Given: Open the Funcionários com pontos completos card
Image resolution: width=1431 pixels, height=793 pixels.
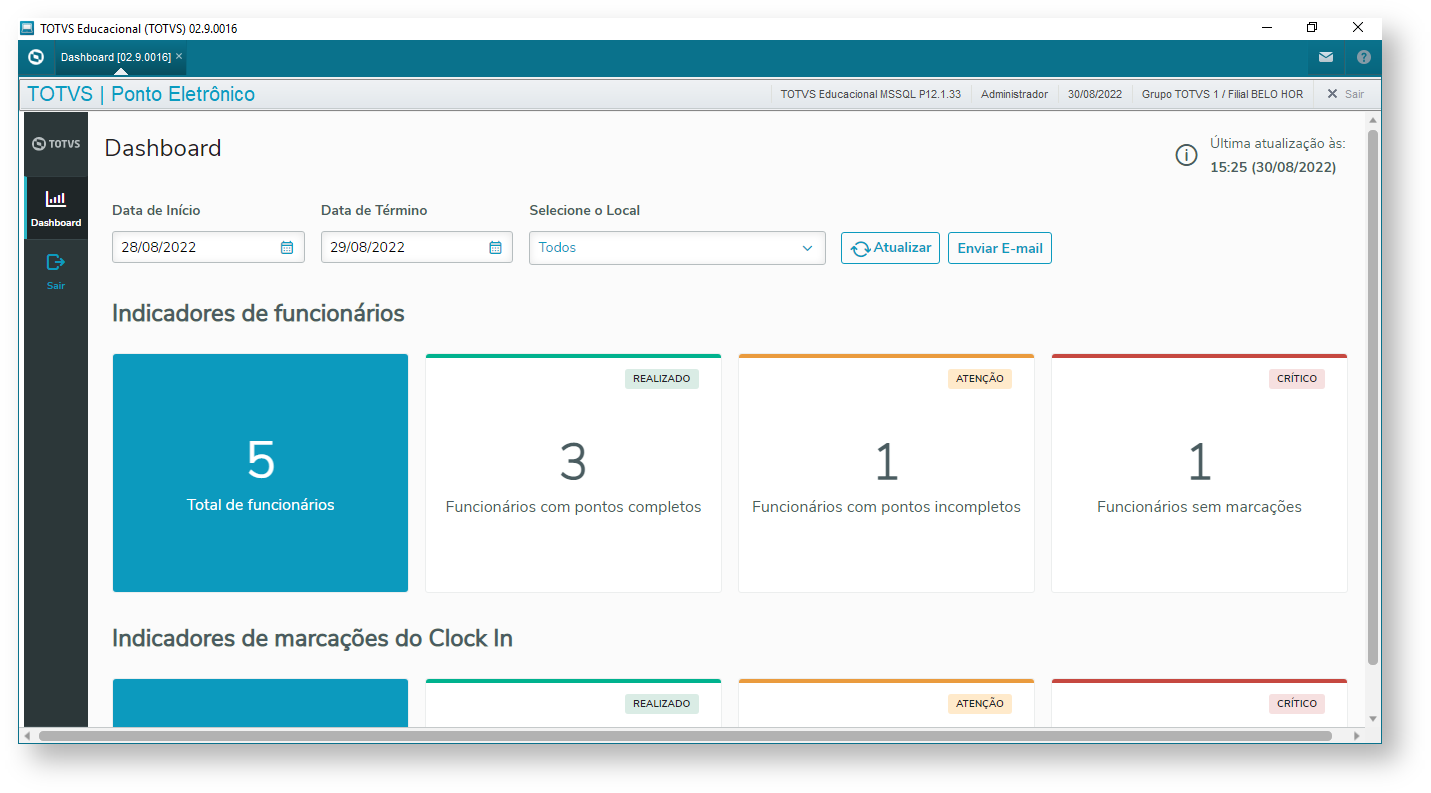Looking at the screenshot, I should tap(573, 473).
